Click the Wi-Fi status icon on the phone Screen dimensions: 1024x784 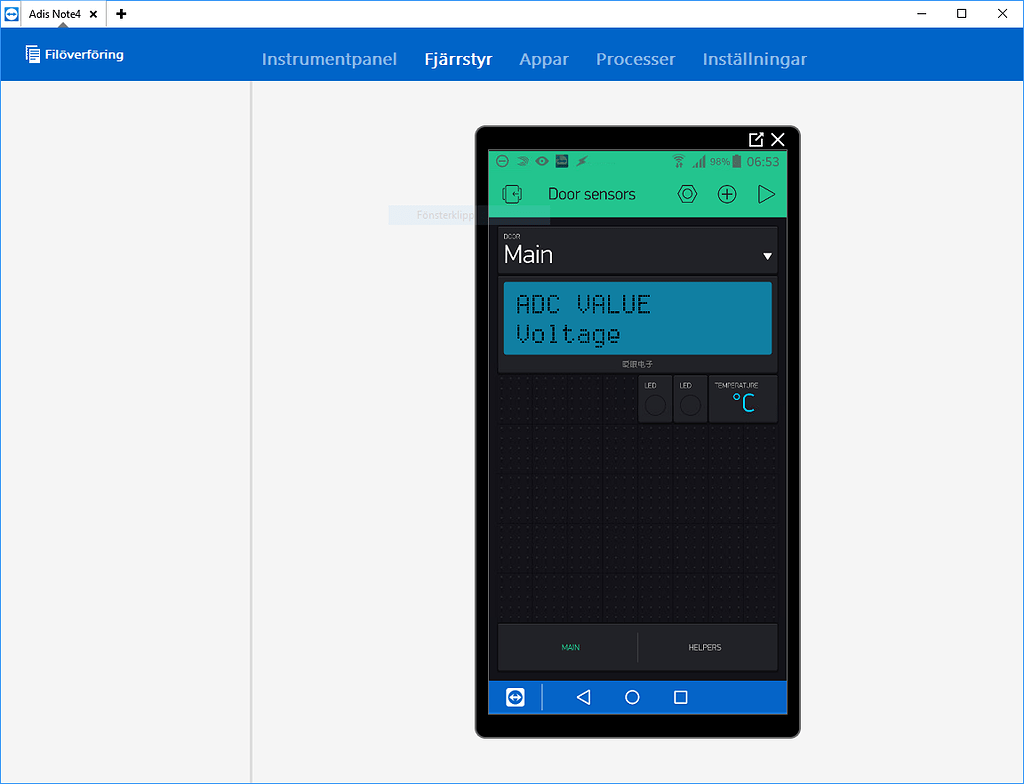[x=679, y=160]
